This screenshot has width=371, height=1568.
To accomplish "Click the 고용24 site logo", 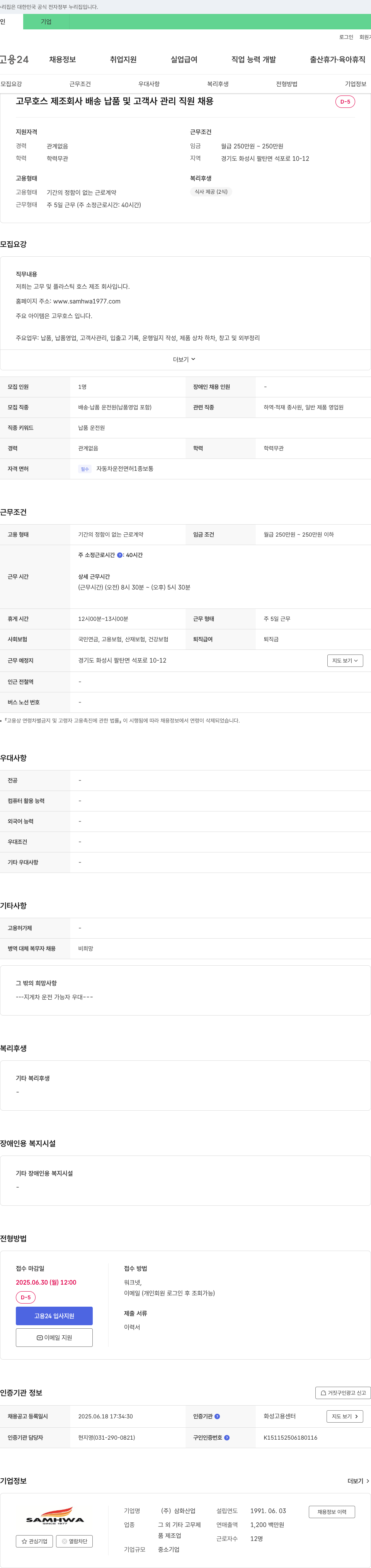I will (x=14, y=60).
